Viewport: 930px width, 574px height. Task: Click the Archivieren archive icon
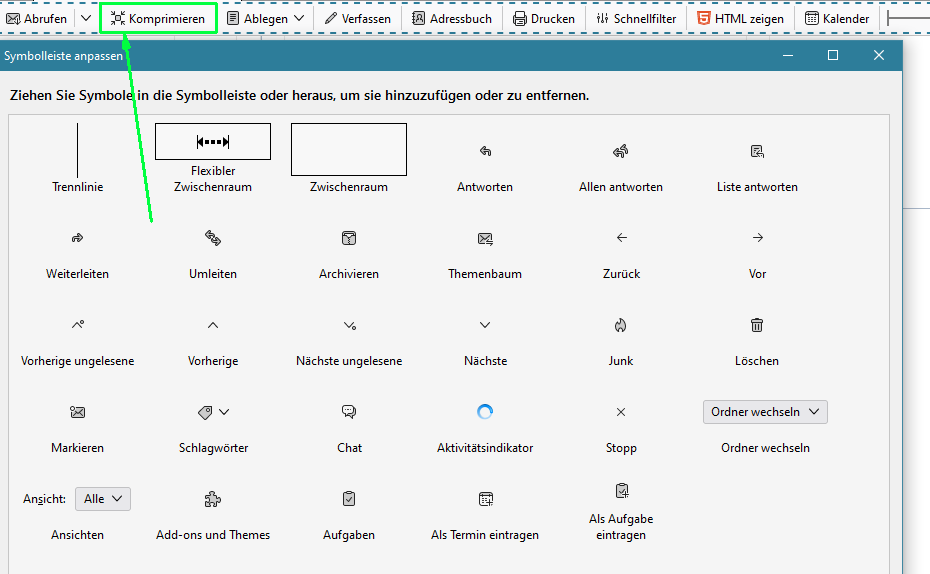click(x=349, y=238)
